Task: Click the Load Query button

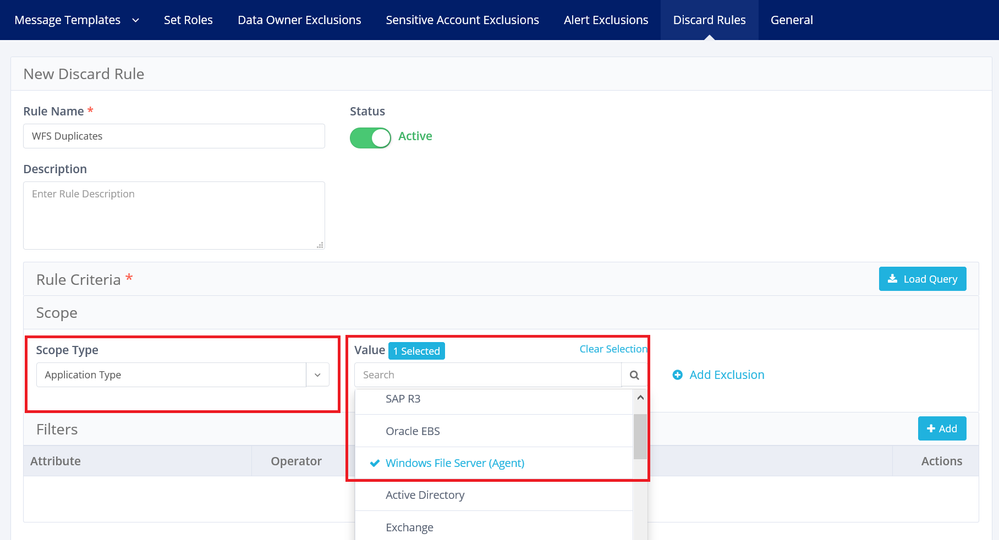Action: [x=922, y=279]
